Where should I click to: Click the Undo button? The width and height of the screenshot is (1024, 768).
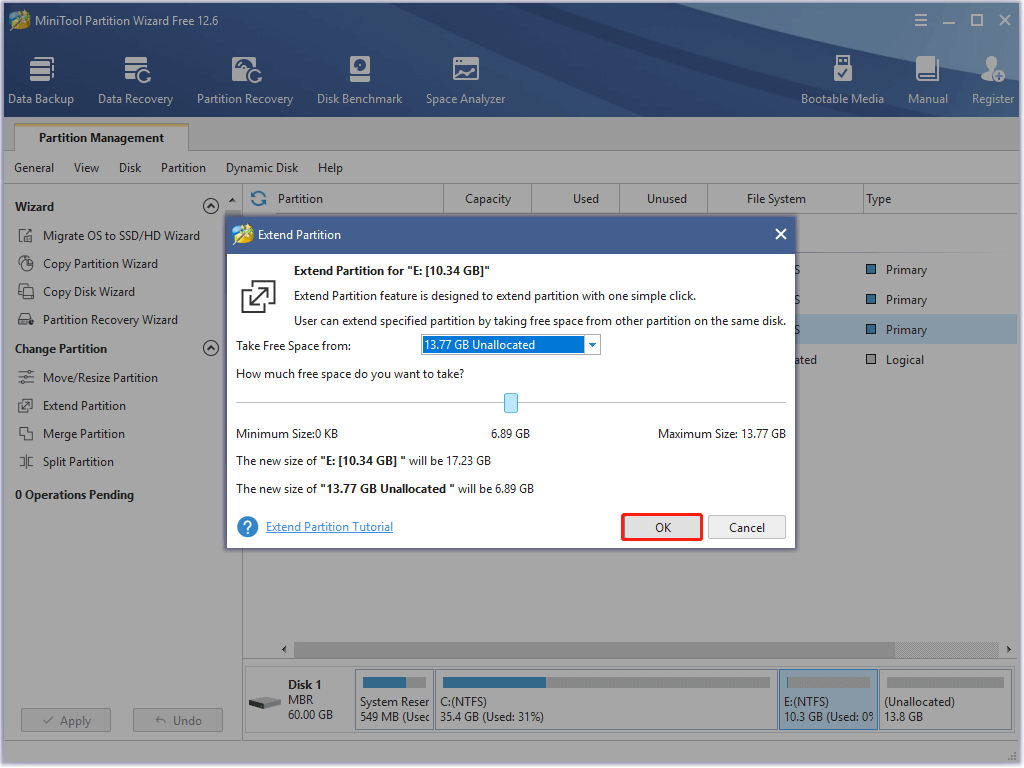point(178,720)
